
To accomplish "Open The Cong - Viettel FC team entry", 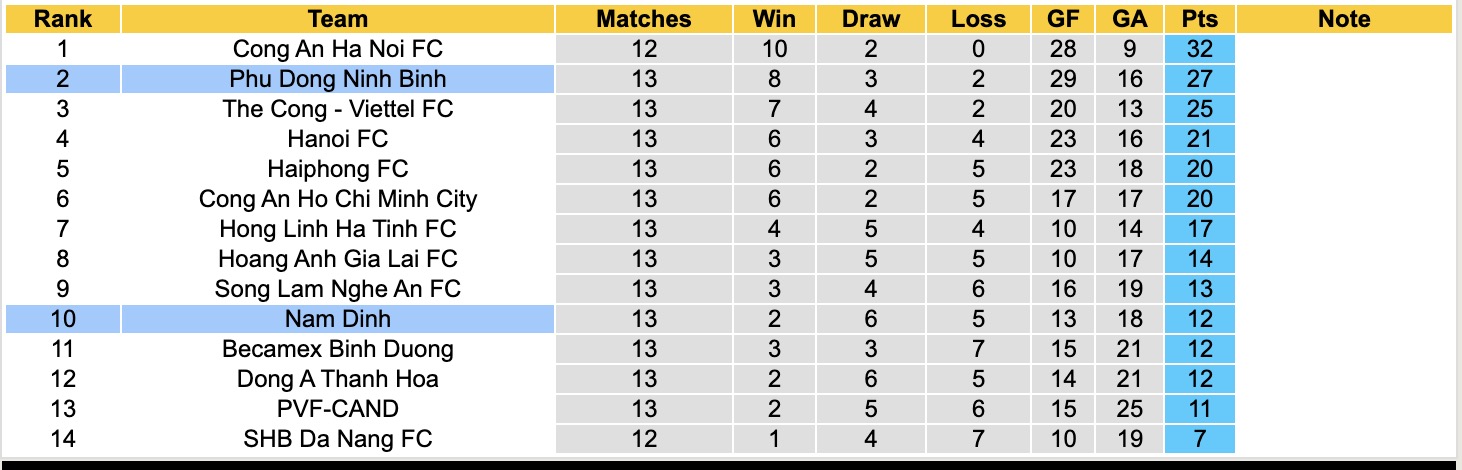I will (337, 109).
